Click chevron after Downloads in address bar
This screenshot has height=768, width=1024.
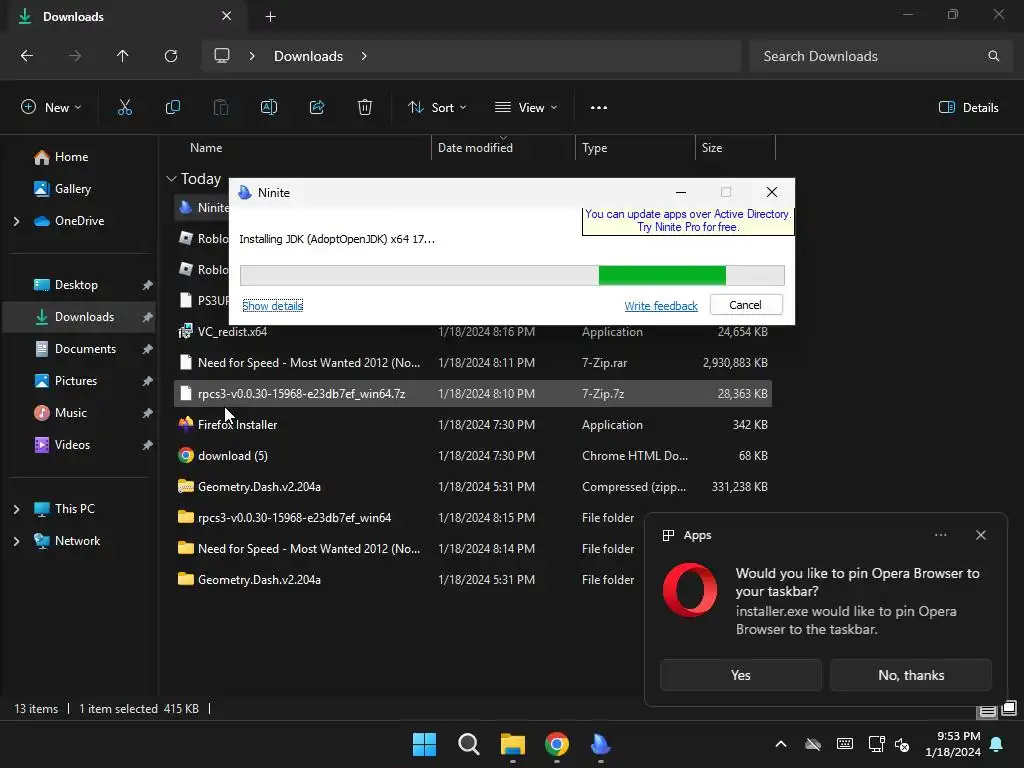click(364, 56)
